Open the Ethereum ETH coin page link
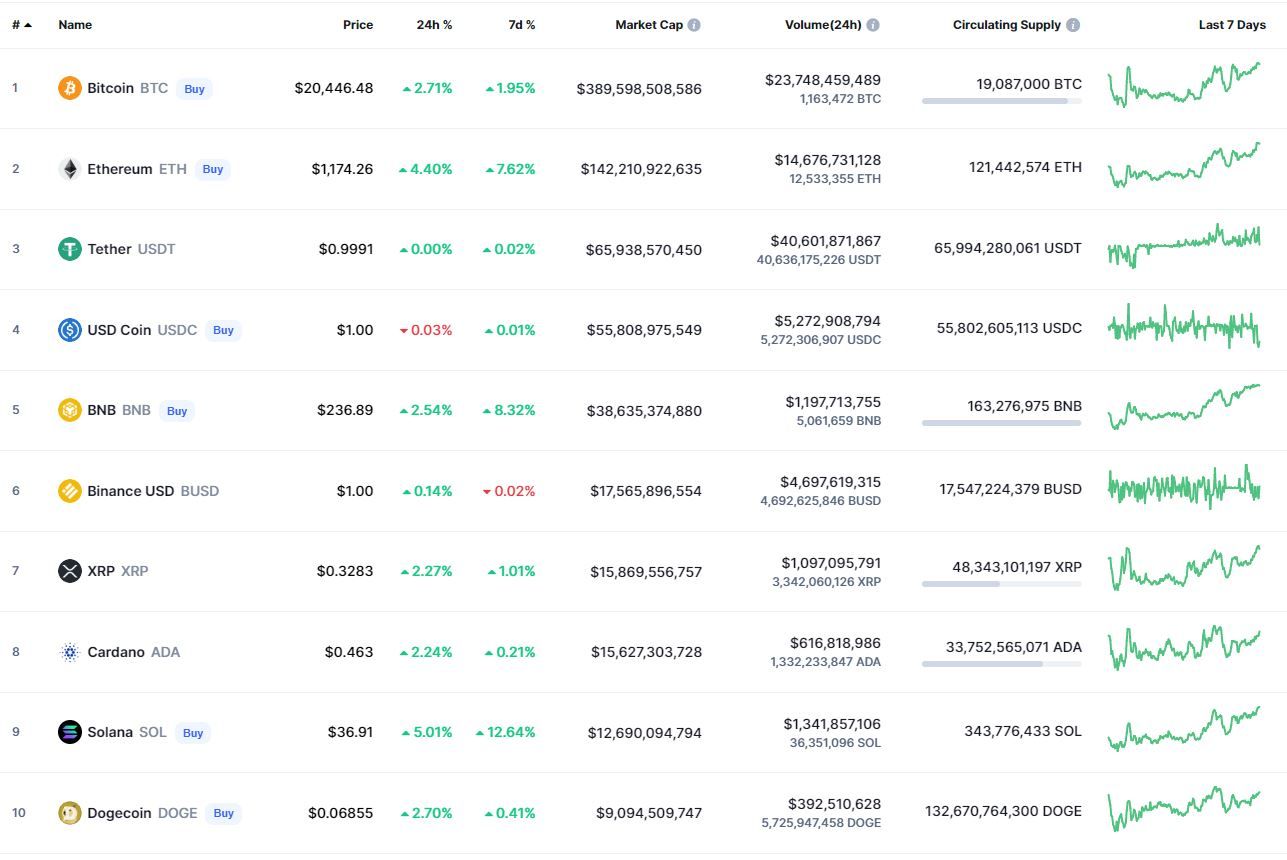This screenshot has width=1287, height=860. click(137, 169)
